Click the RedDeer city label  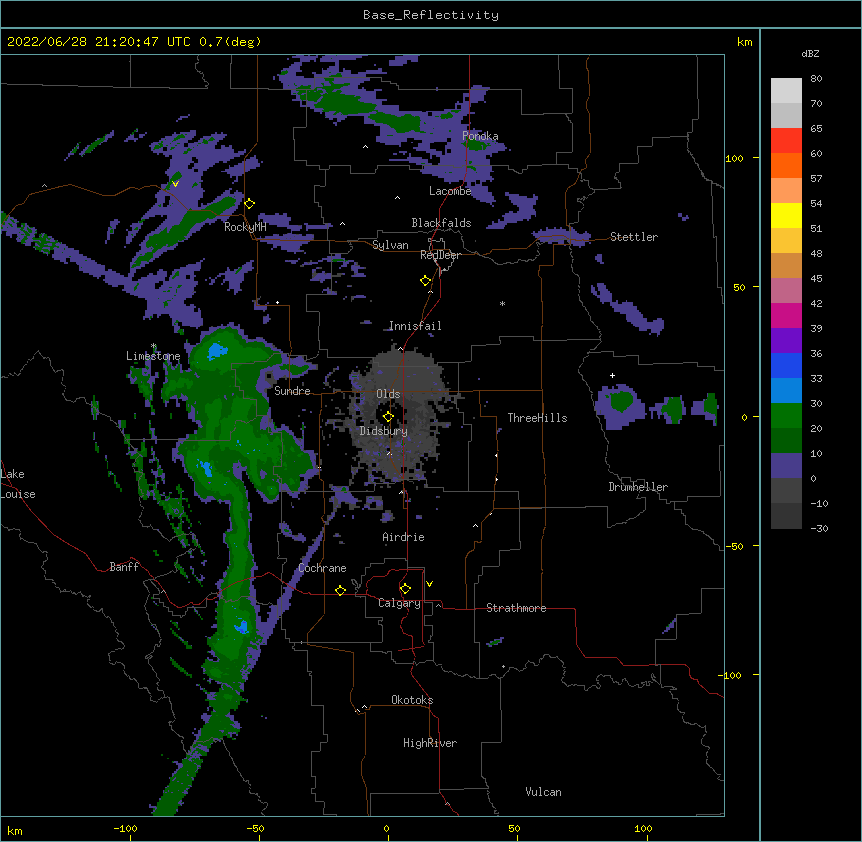[x=440, y=255]
